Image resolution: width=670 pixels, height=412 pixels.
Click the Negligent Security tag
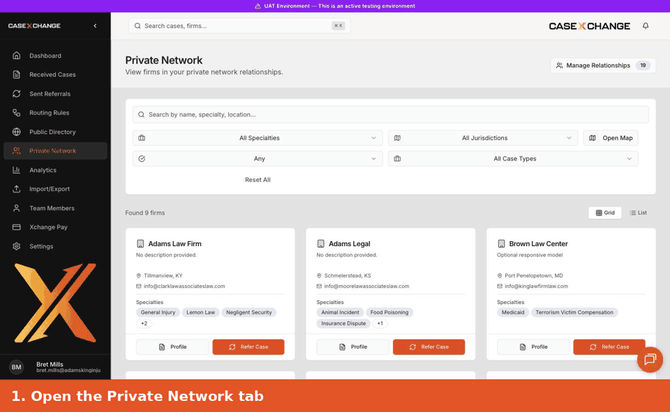(249, 312)
